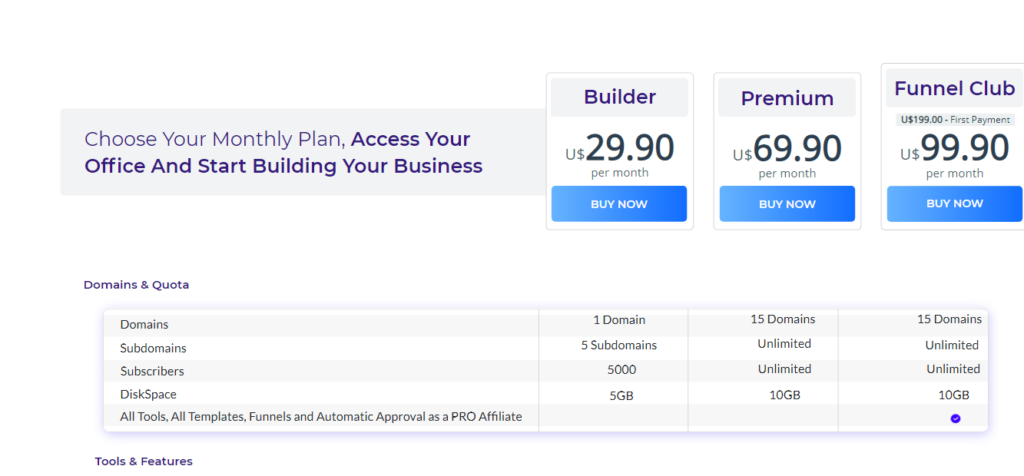Click the Tools & Features section heading
Screen dimensions: 1024x476
[144, 461]
